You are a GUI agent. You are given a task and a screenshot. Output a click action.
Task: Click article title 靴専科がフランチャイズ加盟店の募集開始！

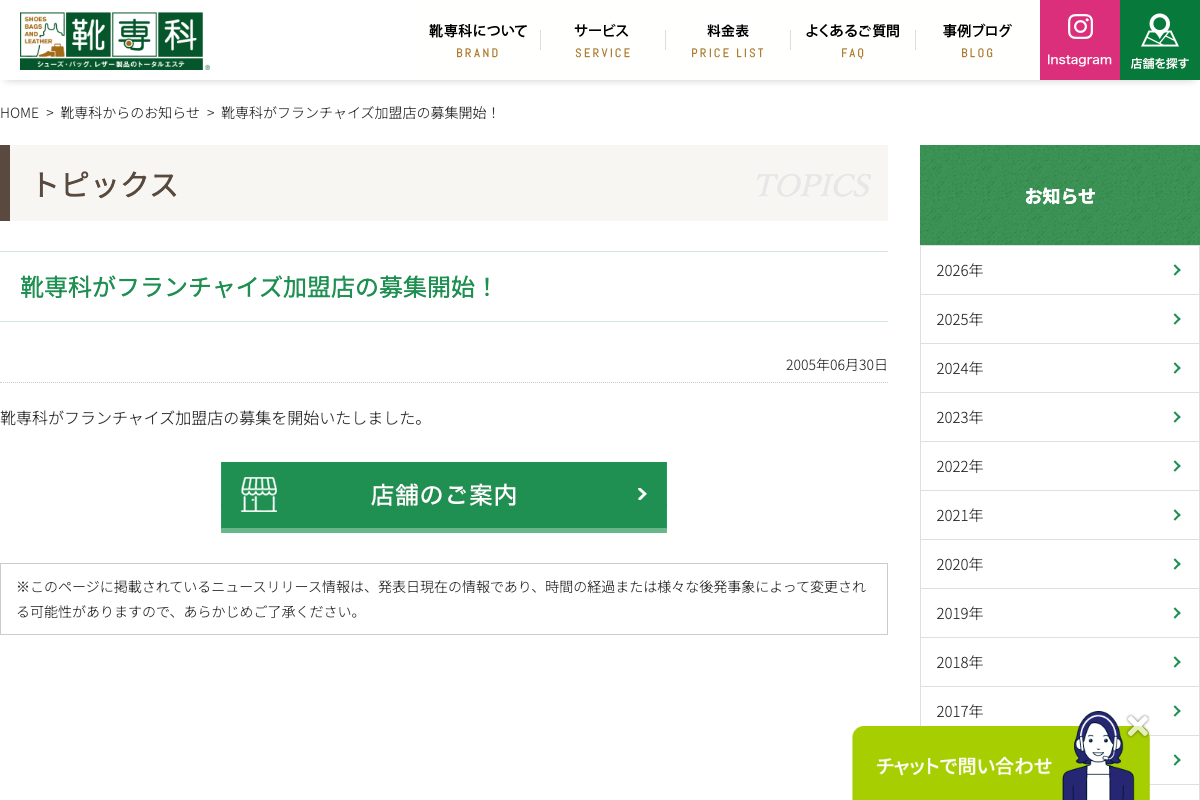259,287
